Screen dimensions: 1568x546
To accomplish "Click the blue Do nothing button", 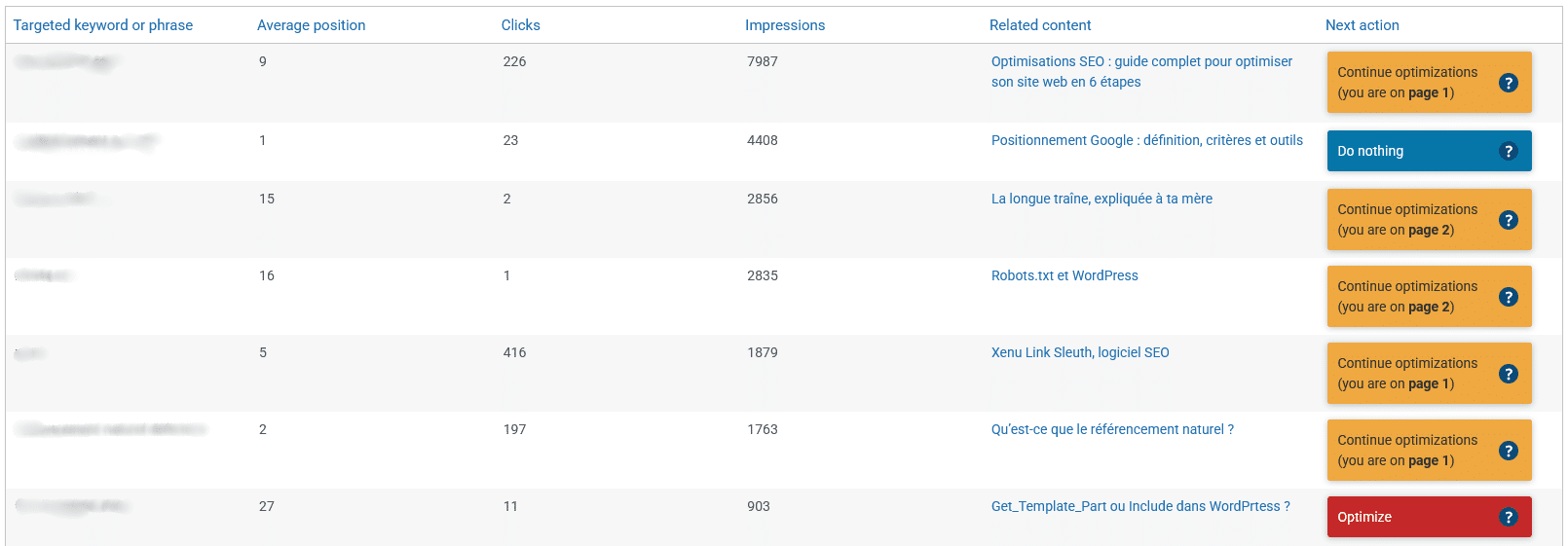I will [1429, 151].
